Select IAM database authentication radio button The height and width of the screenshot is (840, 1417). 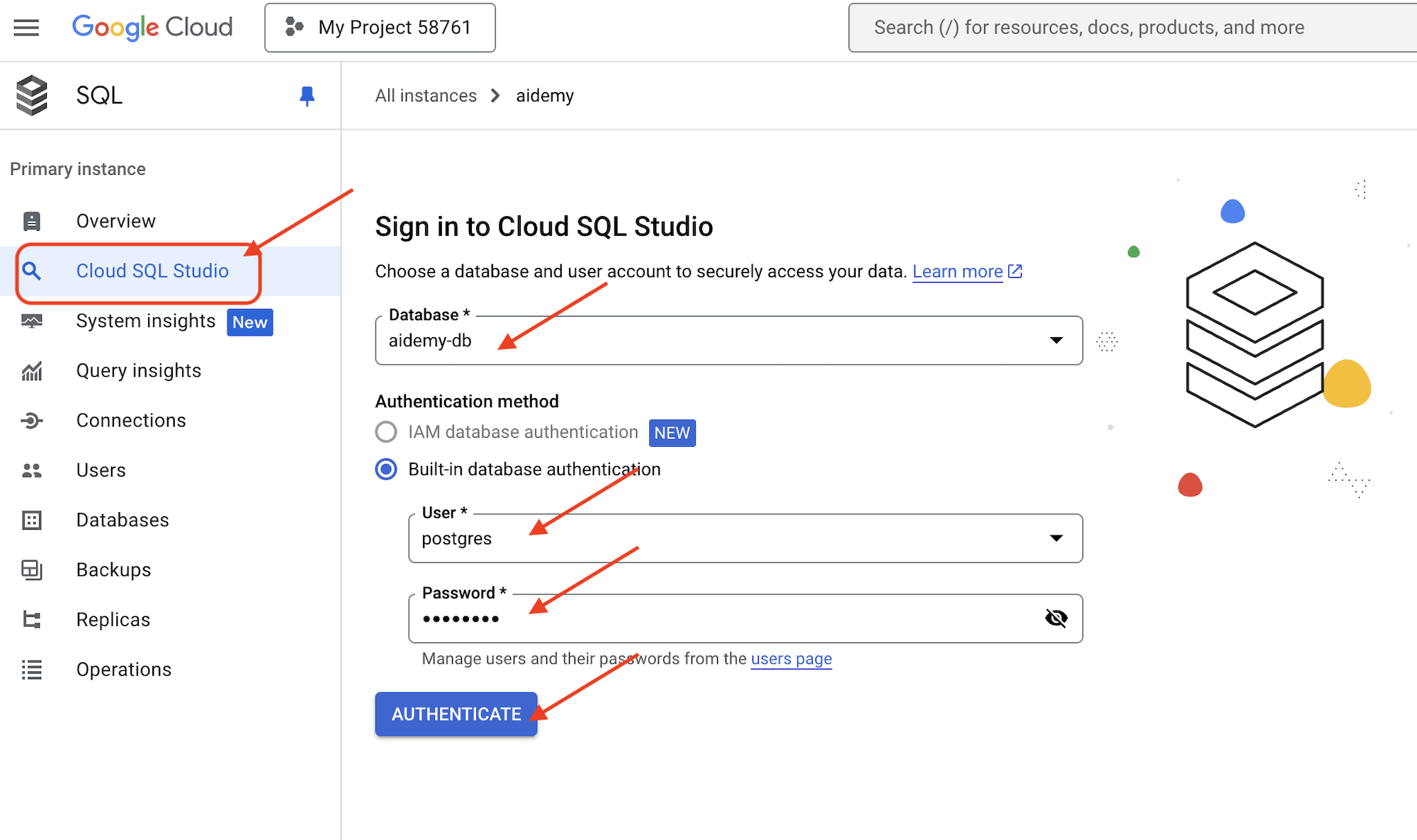385,432
